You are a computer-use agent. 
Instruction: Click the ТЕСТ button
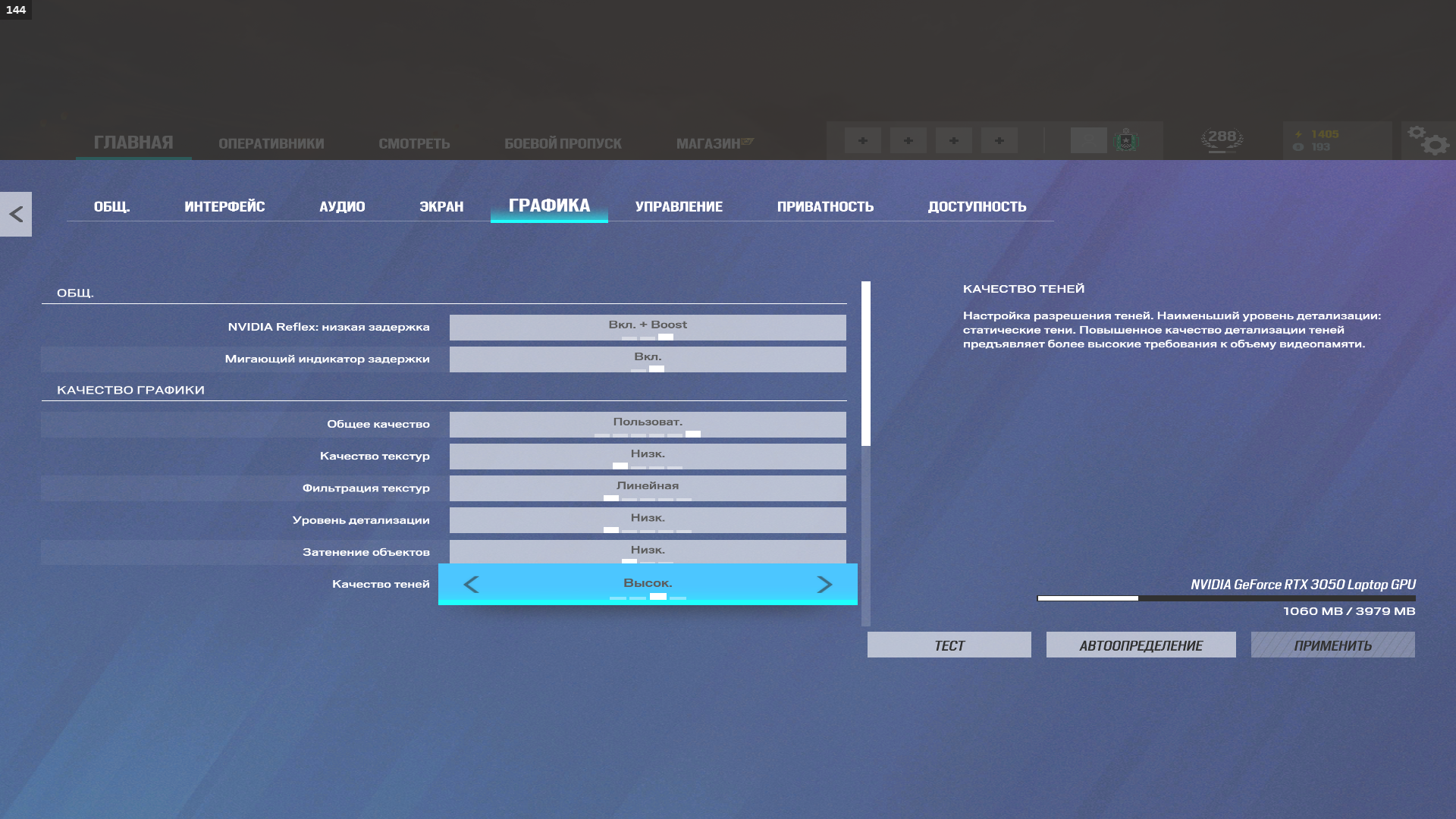point(949,645)
